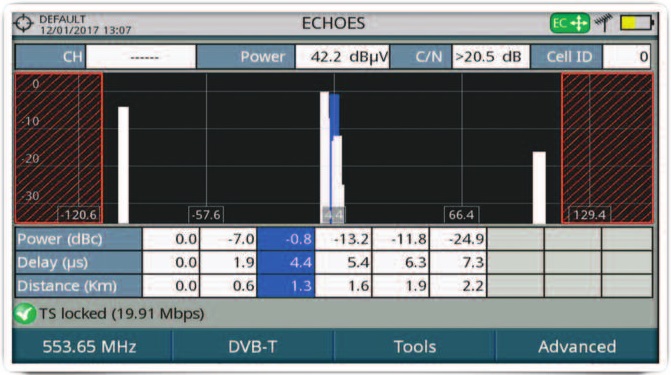The width and height of the screenshot is (671, 375).
Task: Select the 6.3 delay cell
Action: (x=401, y=262)
